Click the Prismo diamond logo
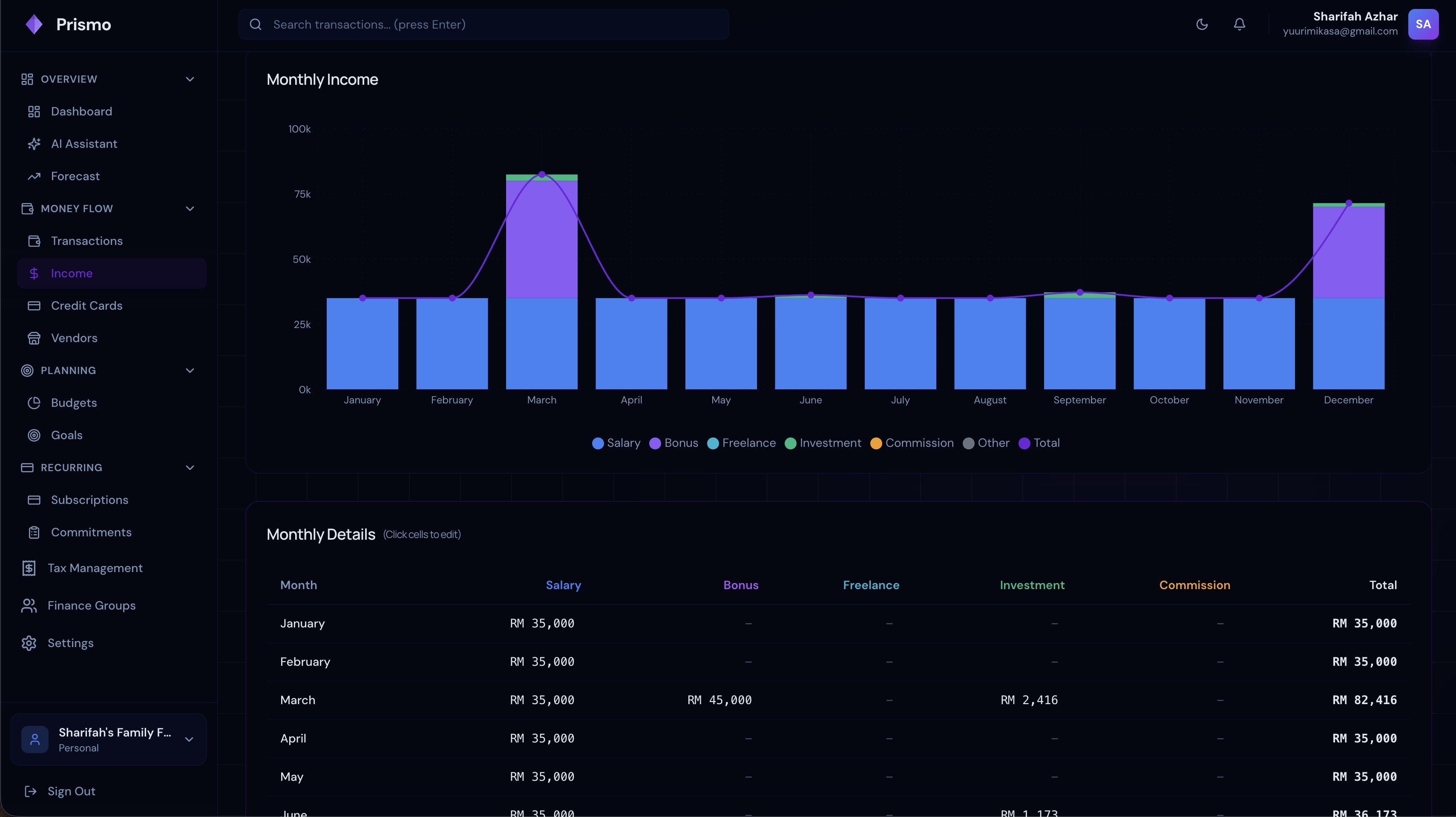The height and width of the screenshot is (817, 1456). (34, 24)
